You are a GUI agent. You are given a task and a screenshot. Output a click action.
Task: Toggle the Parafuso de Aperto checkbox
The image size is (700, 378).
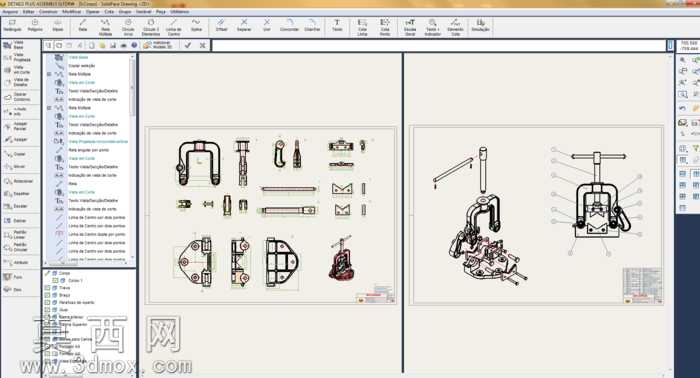click(47, 302)
